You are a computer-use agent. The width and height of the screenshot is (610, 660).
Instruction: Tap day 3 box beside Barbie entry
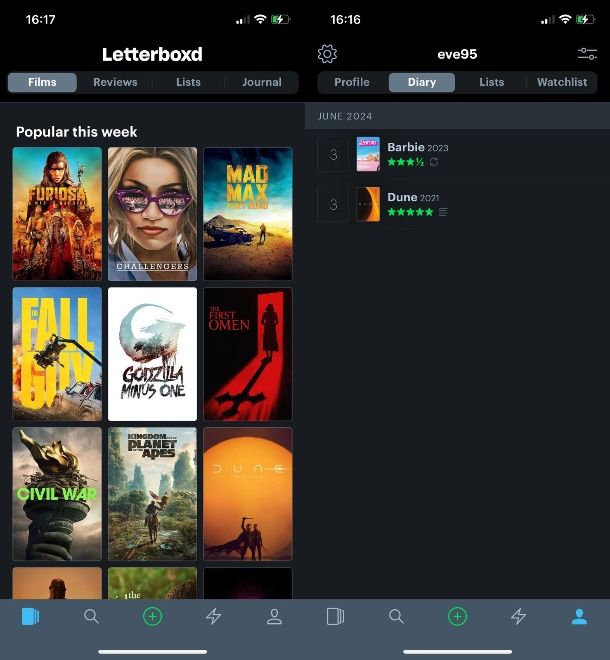333,154
